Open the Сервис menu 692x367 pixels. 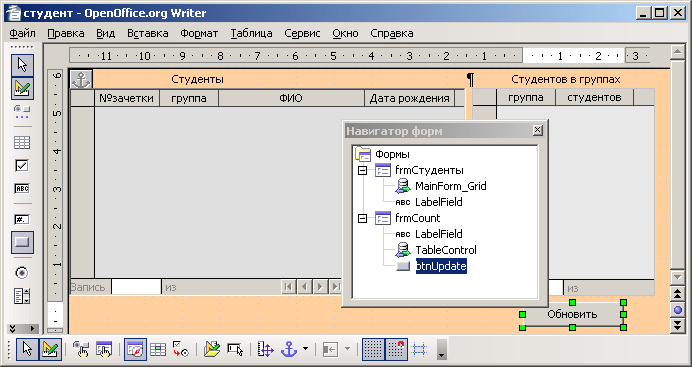click(x=302, y=34)
